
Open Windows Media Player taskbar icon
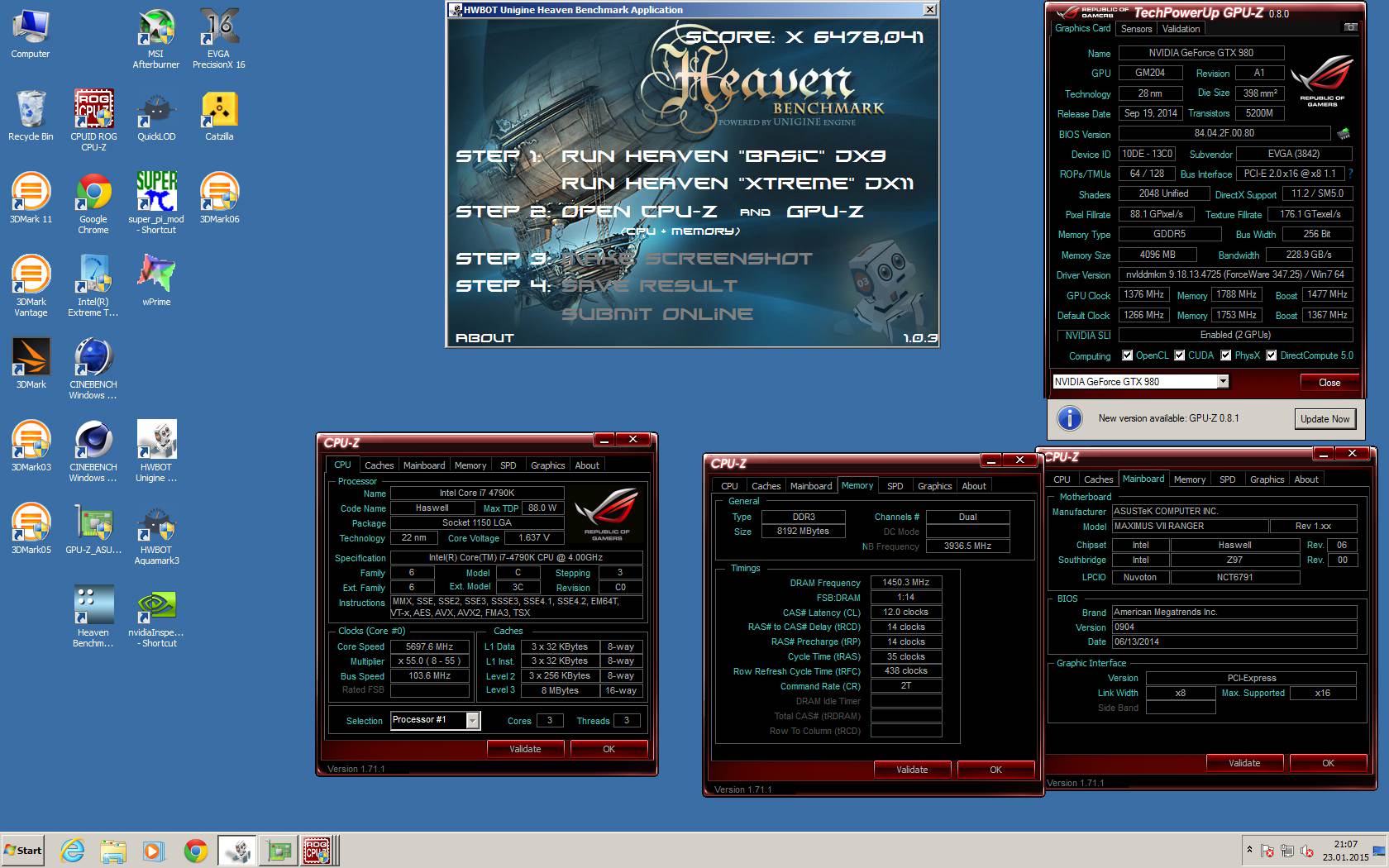pos(154,850)
